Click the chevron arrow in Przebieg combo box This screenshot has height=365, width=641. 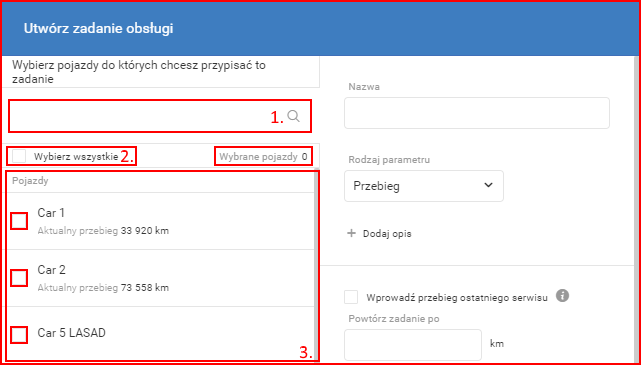tap(488, 185)
